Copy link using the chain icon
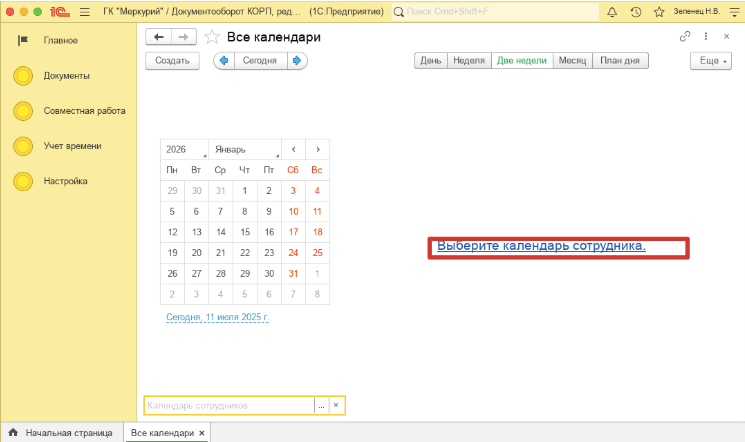Screen dimensions: 745x442 click(x=685, y=36)
